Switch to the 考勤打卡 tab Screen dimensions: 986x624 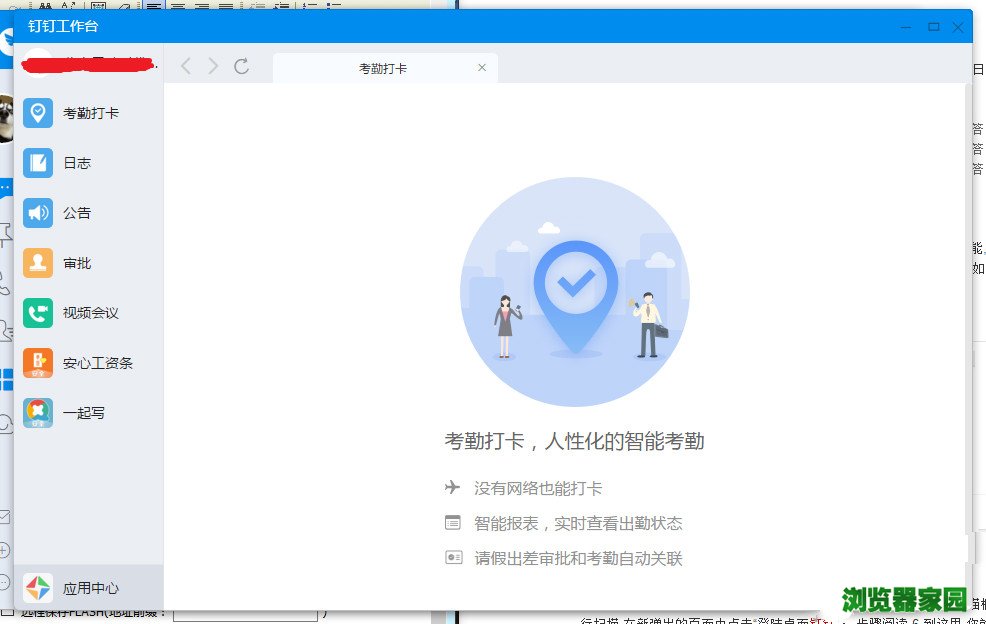tap(385, 67)
